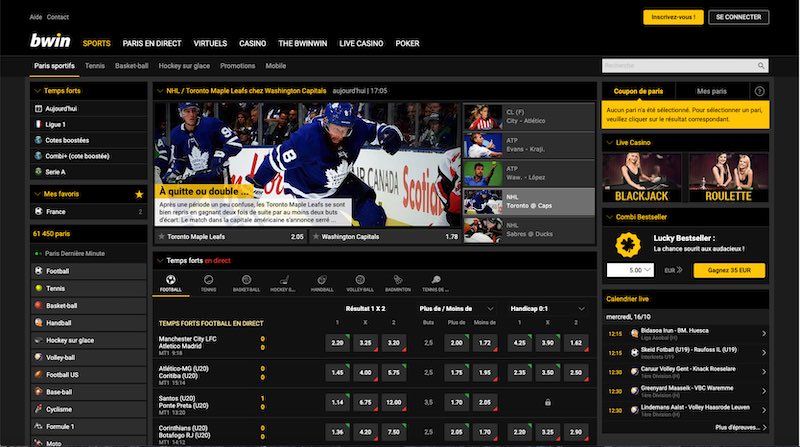Image resolution: width=800 pixels, height=447 pixels.
Task: Click the Mes favoris star icon
Action: (139, 194)
